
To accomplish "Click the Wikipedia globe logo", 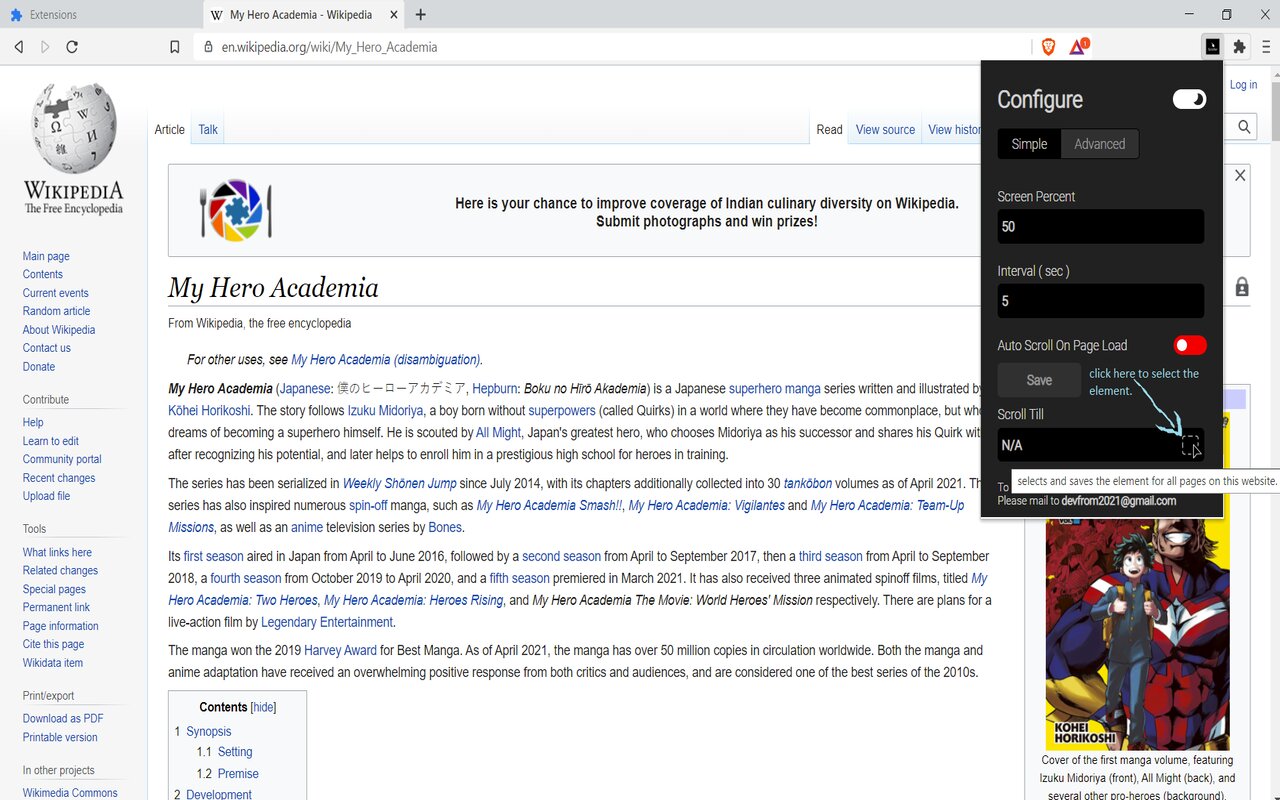I will click(74, 127).
